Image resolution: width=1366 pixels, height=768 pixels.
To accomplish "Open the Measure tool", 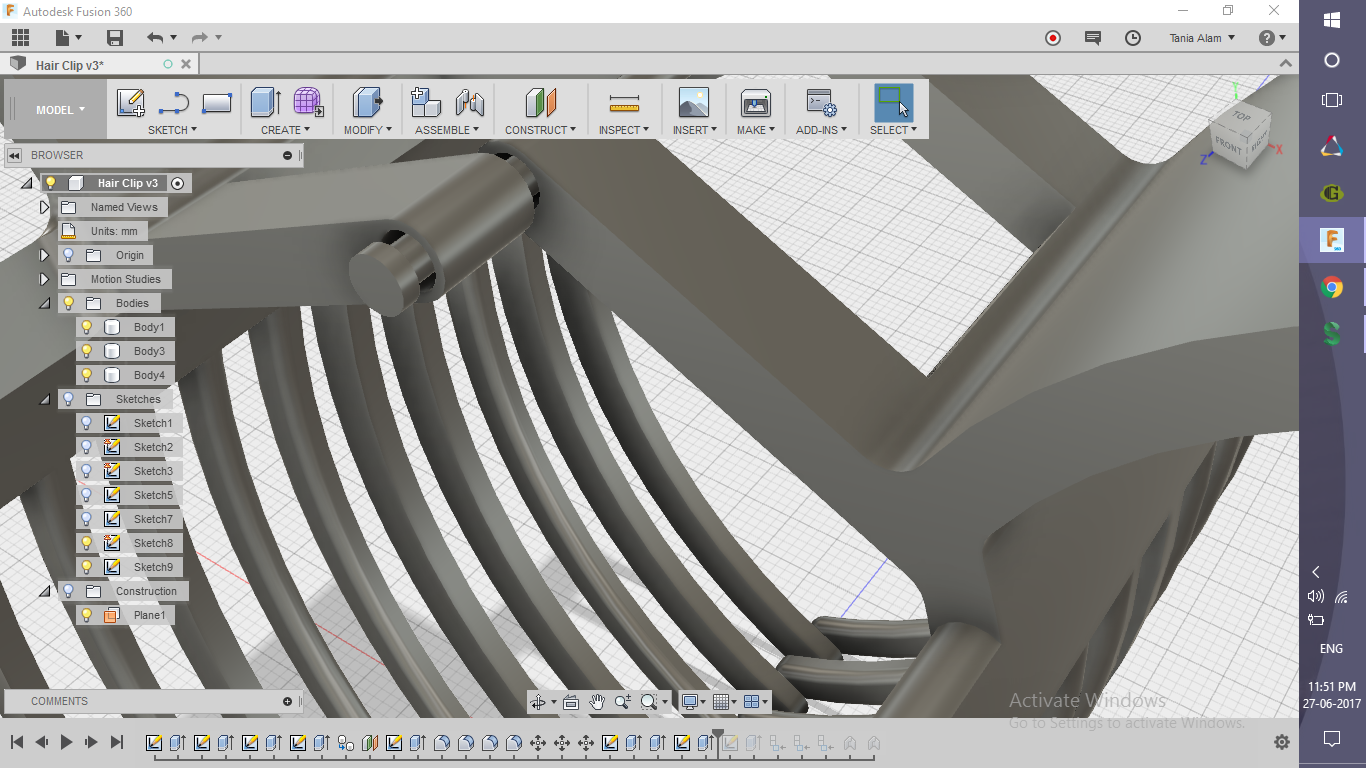I will 624,103.
